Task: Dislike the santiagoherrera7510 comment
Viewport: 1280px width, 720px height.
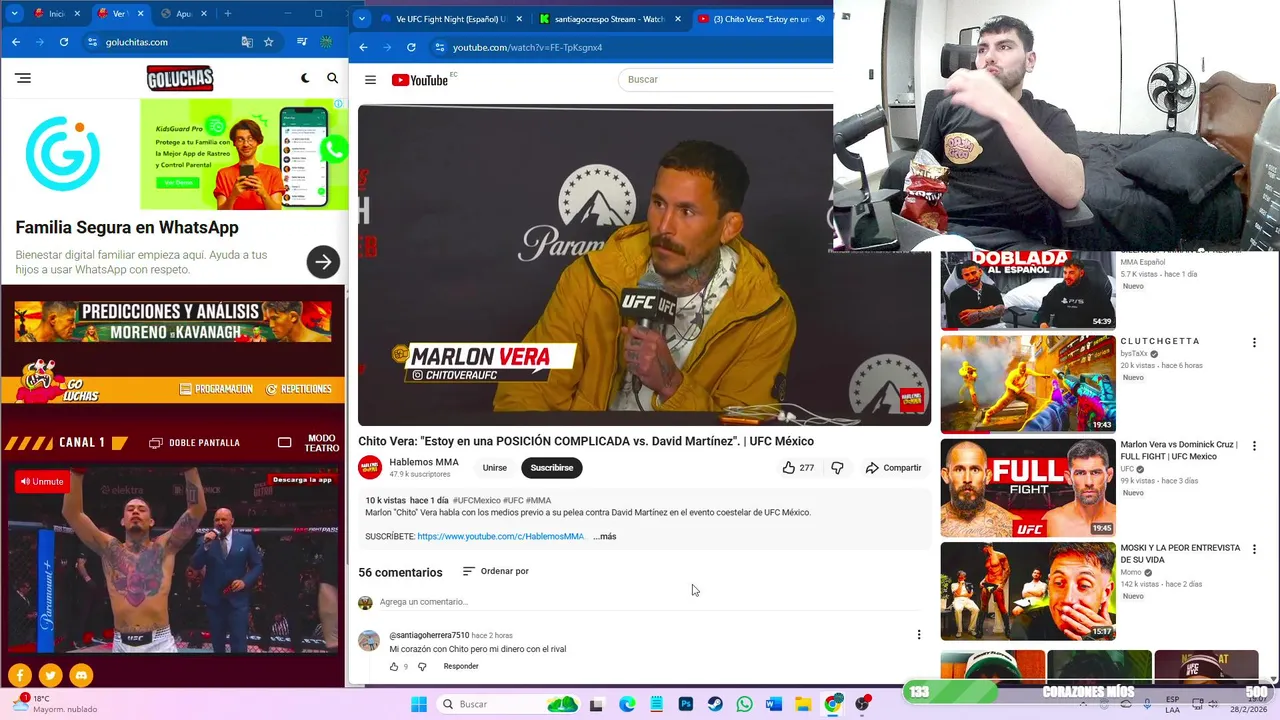Action: click(x=422, y=667)
